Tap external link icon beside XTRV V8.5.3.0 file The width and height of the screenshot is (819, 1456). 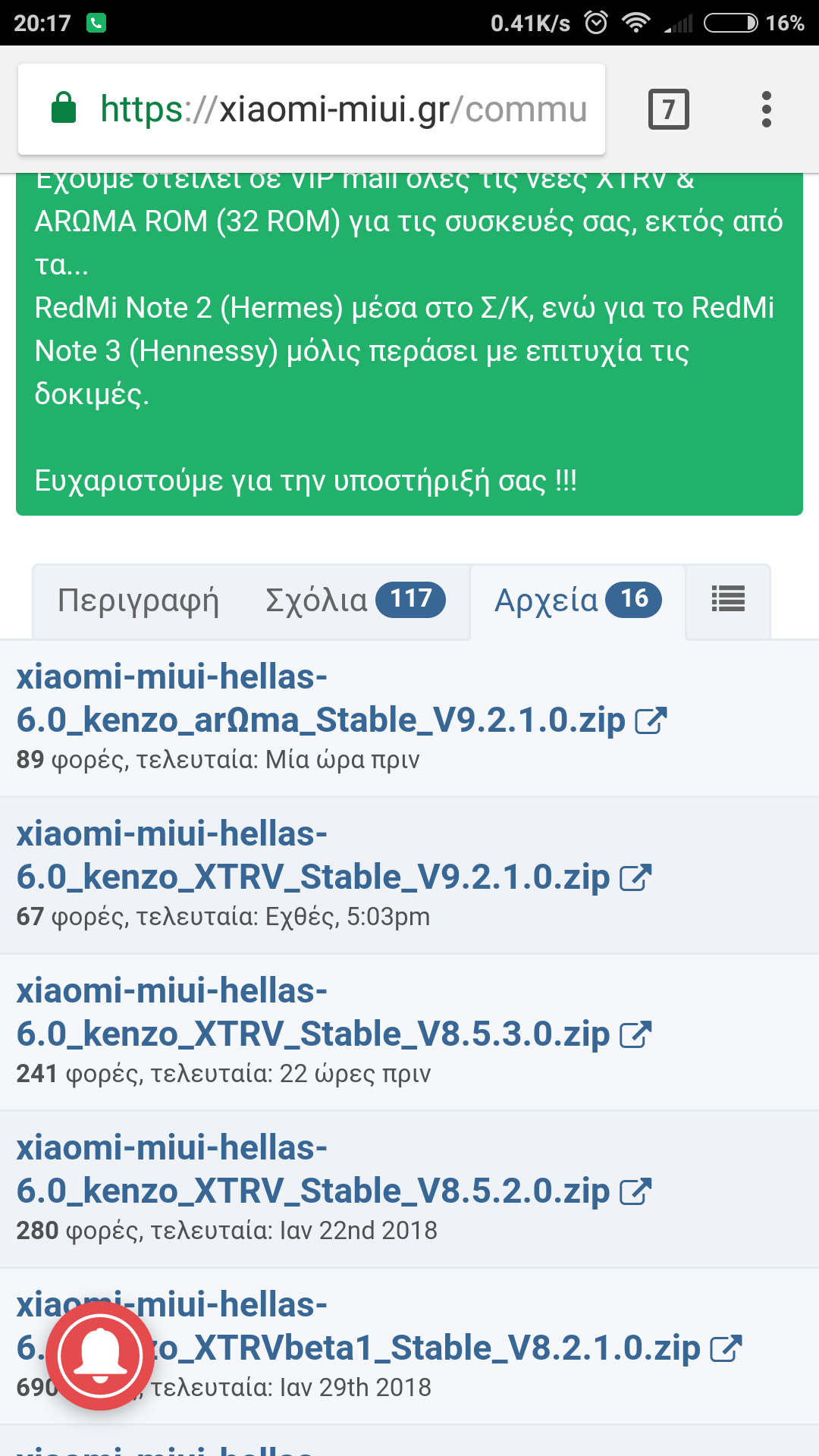[x=635, y=1035]
